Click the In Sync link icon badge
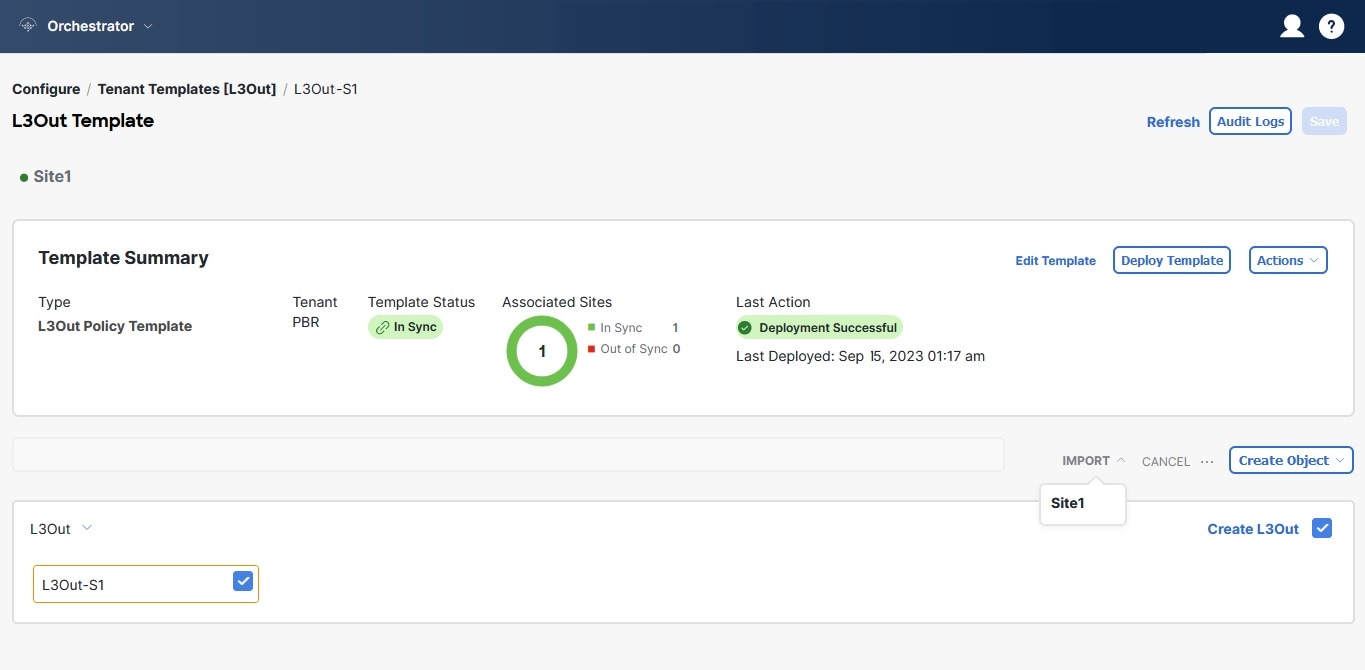1365x670 pixels. [405, 327]
